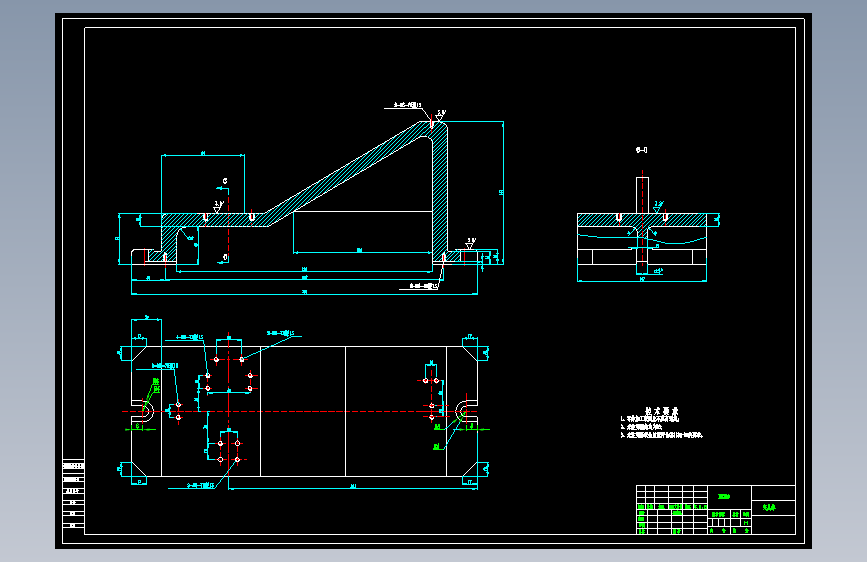
Task: Click the section view title at top right
Action: click(x=641, y=150)
